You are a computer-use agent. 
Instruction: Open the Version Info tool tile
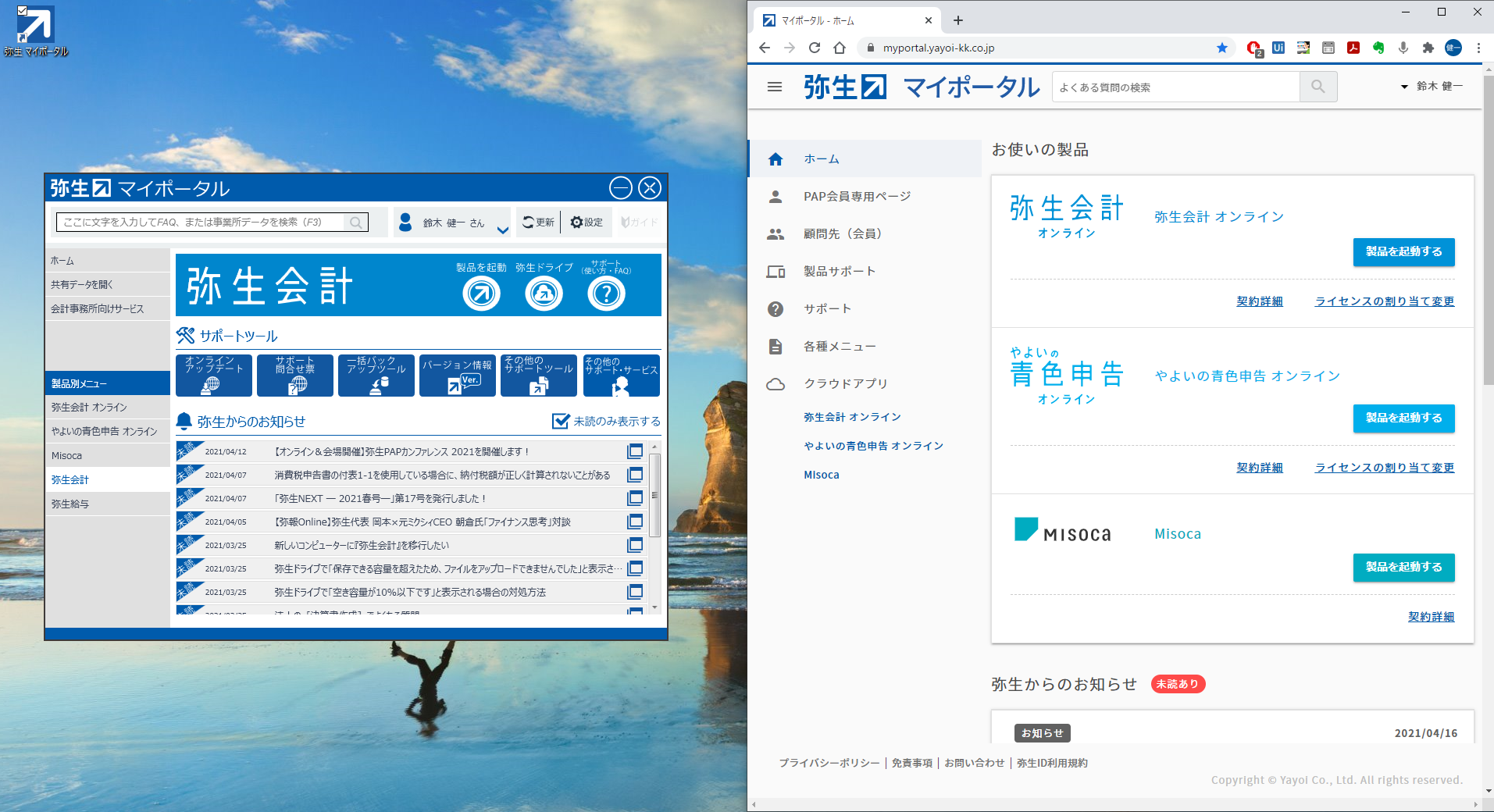pyautogui.click(x=457, y=376)
